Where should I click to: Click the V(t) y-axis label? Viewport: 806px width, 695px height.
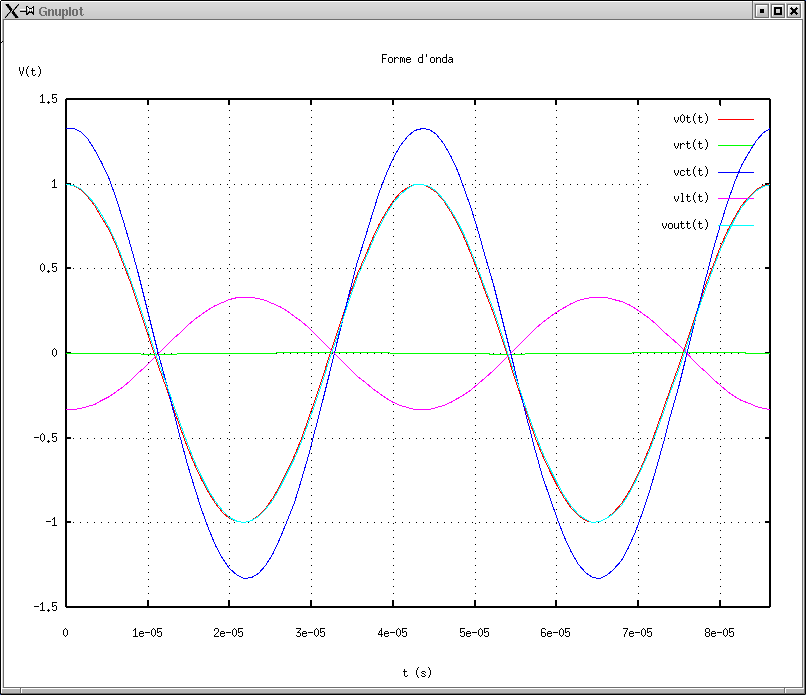30,72
